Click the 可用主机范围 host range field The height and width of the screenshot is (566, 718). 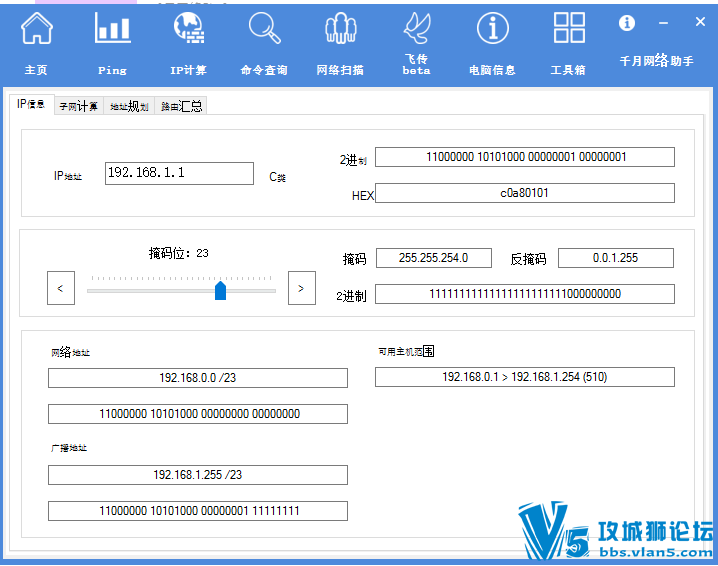pyautogui.click(x=525, y=377)
